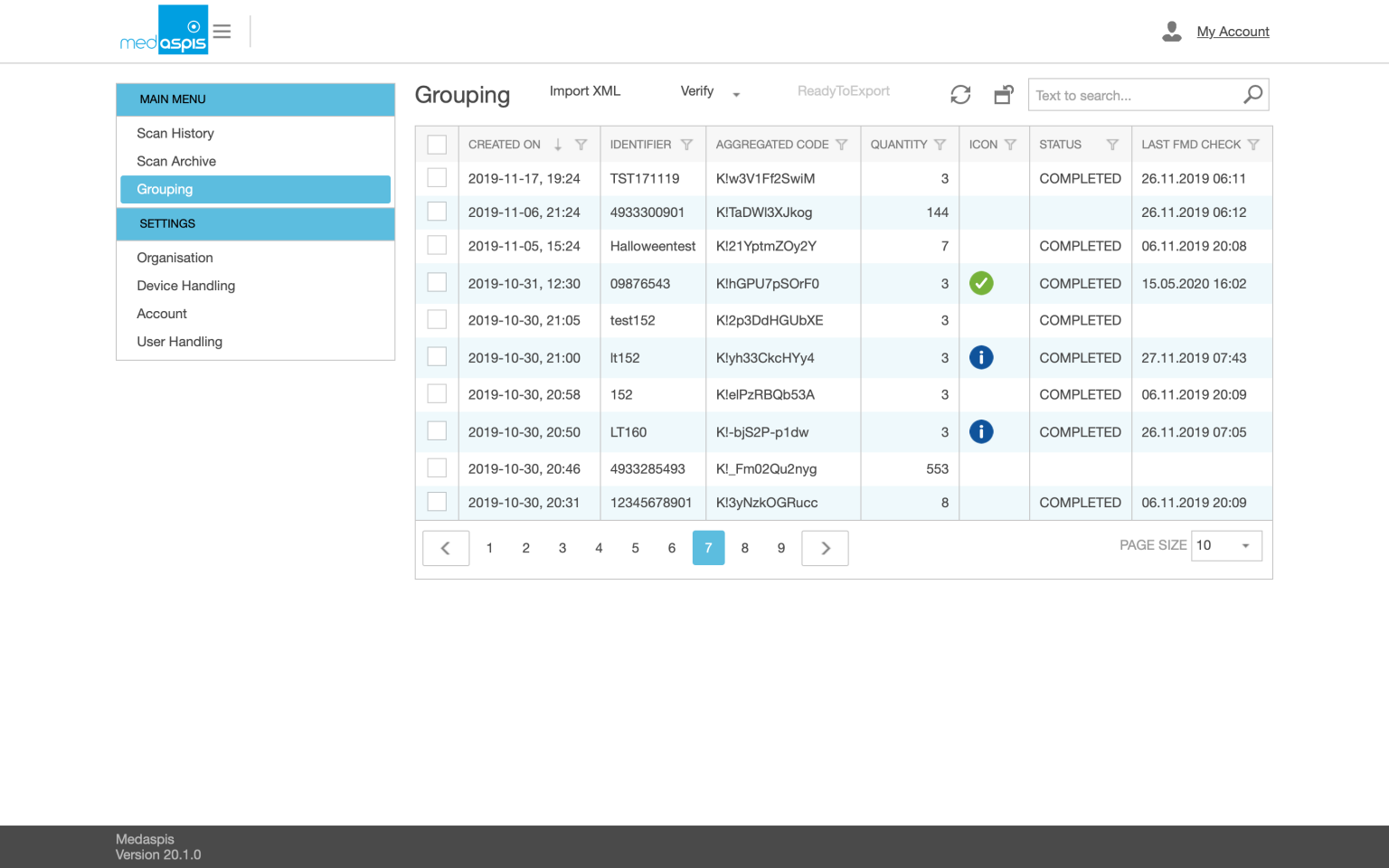The image size is (1389, 868).
Task: Click the Created On sort arrow
Action: coord(558,145)
